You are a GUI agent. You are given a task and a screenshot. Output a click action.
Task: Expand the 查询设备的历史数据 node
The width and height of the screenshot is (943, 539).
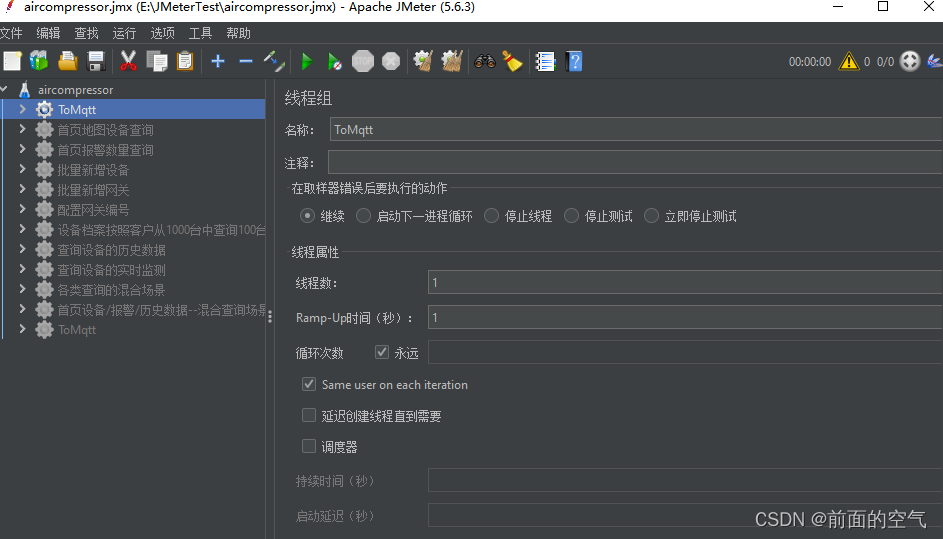tap(23, 249)
